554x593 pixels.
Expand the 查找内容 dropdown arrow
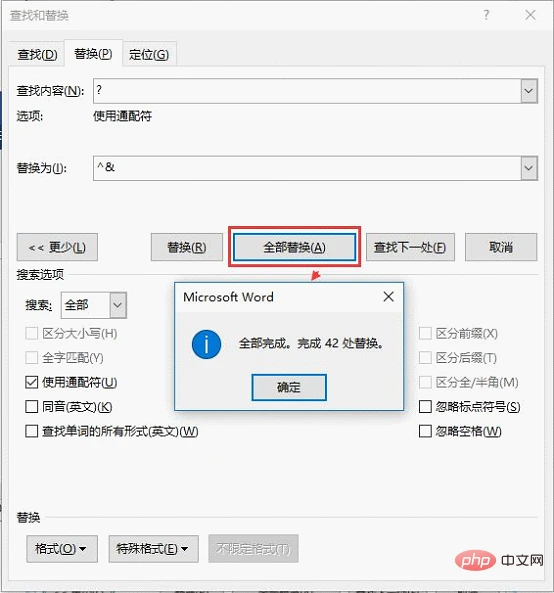529,91
